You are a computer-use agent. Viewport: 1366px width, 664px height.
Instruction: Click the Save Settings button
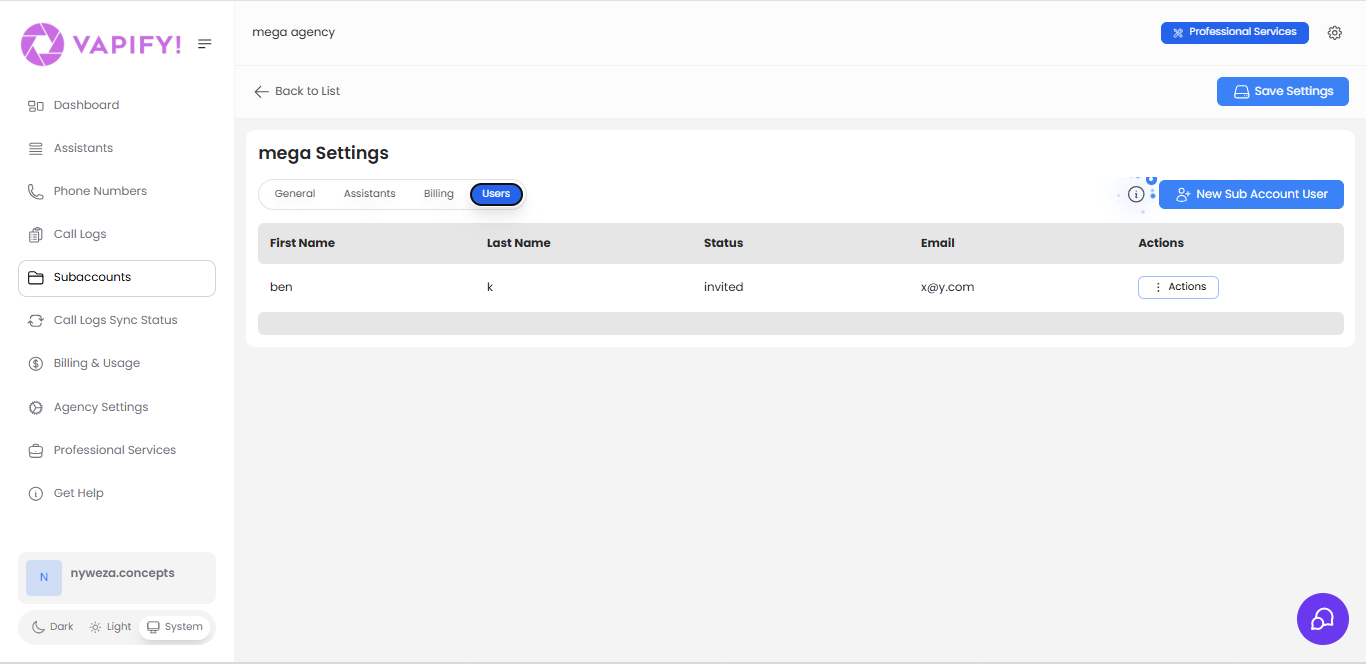[1282, 91]
